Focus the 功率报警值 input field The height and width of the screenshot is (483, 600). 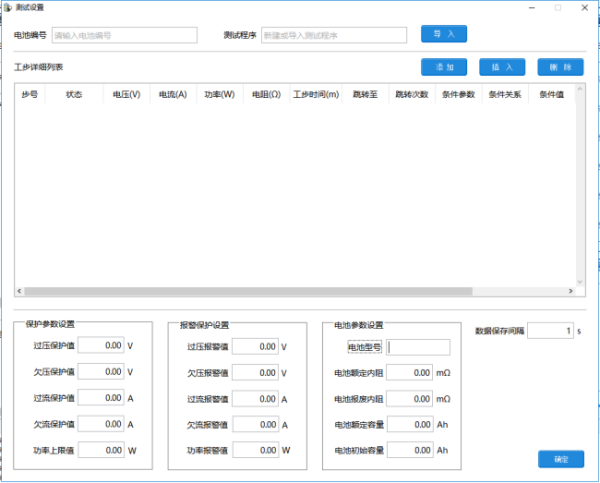point(254,451)
